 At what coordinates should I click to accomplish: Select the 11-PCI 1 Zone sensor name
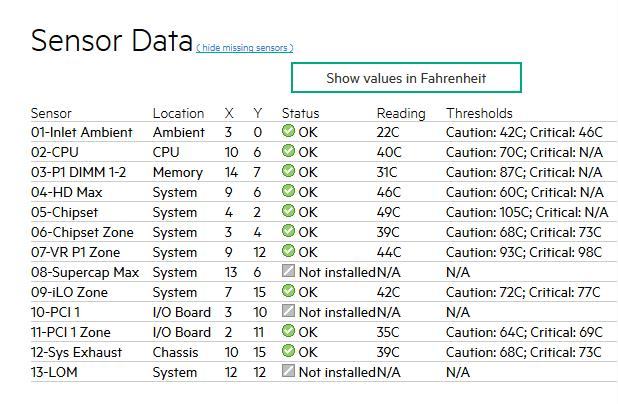(x=70, y=332)
